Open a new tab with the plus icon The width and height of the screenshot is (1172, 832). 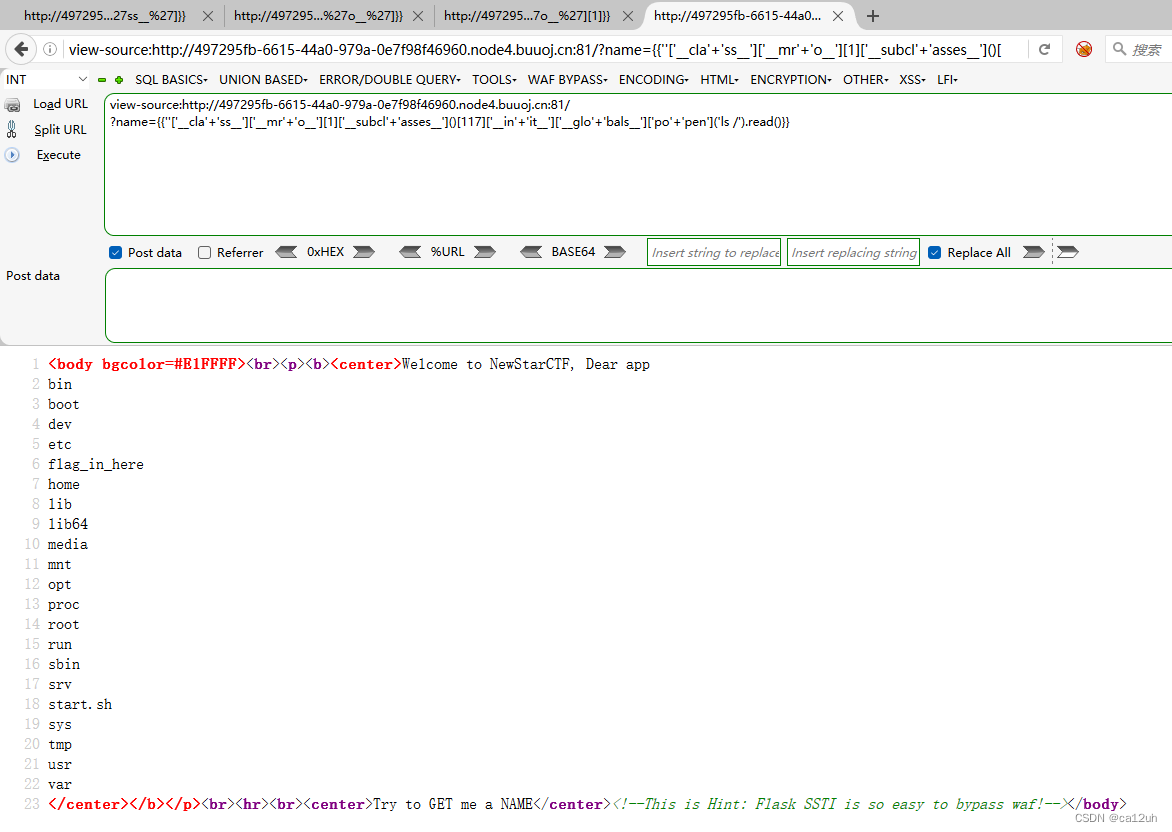(872, 16)
